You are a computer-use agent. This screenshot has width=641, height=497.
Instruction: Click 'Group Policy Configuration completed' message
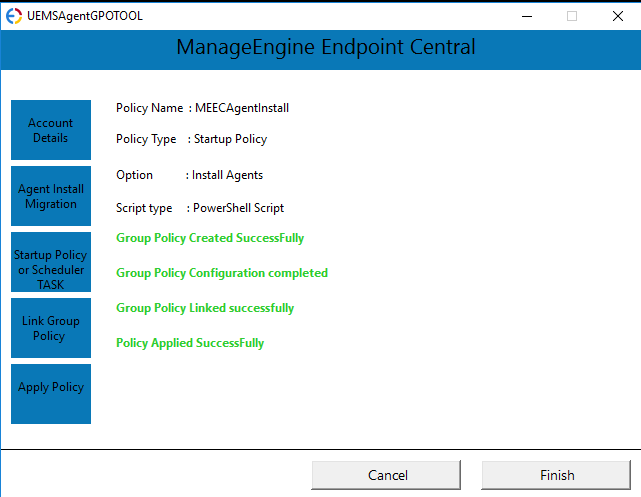[222, 273]
